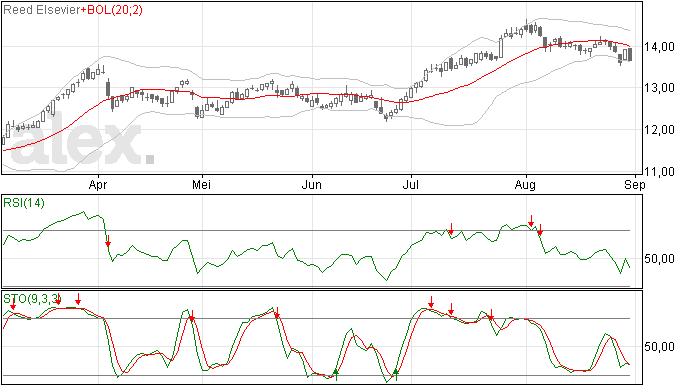This screenshot has width=690, height=387.
Task: Click the 'Aug' date axis label
Action: coord(525,185)
